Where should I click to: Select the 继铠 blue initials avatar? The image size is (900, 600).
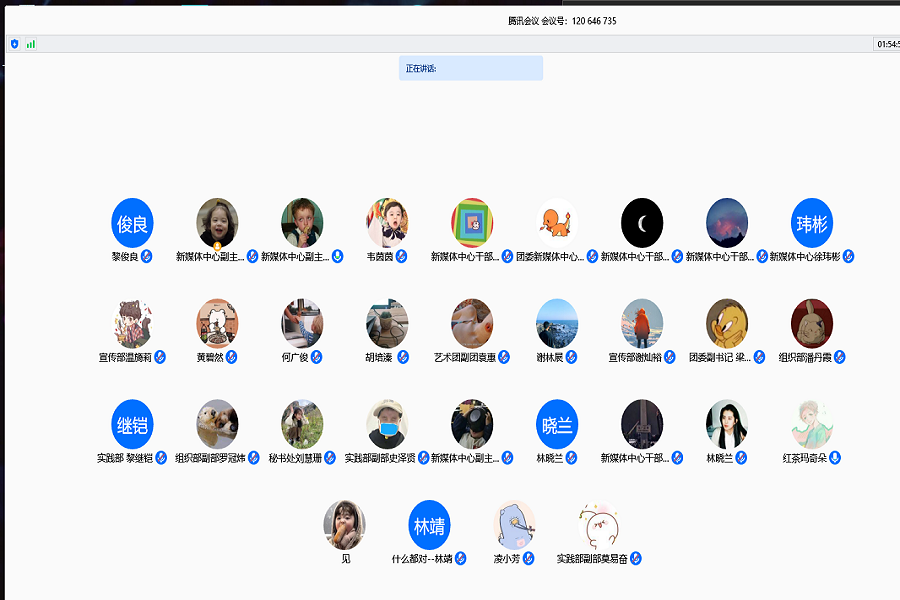132,424
